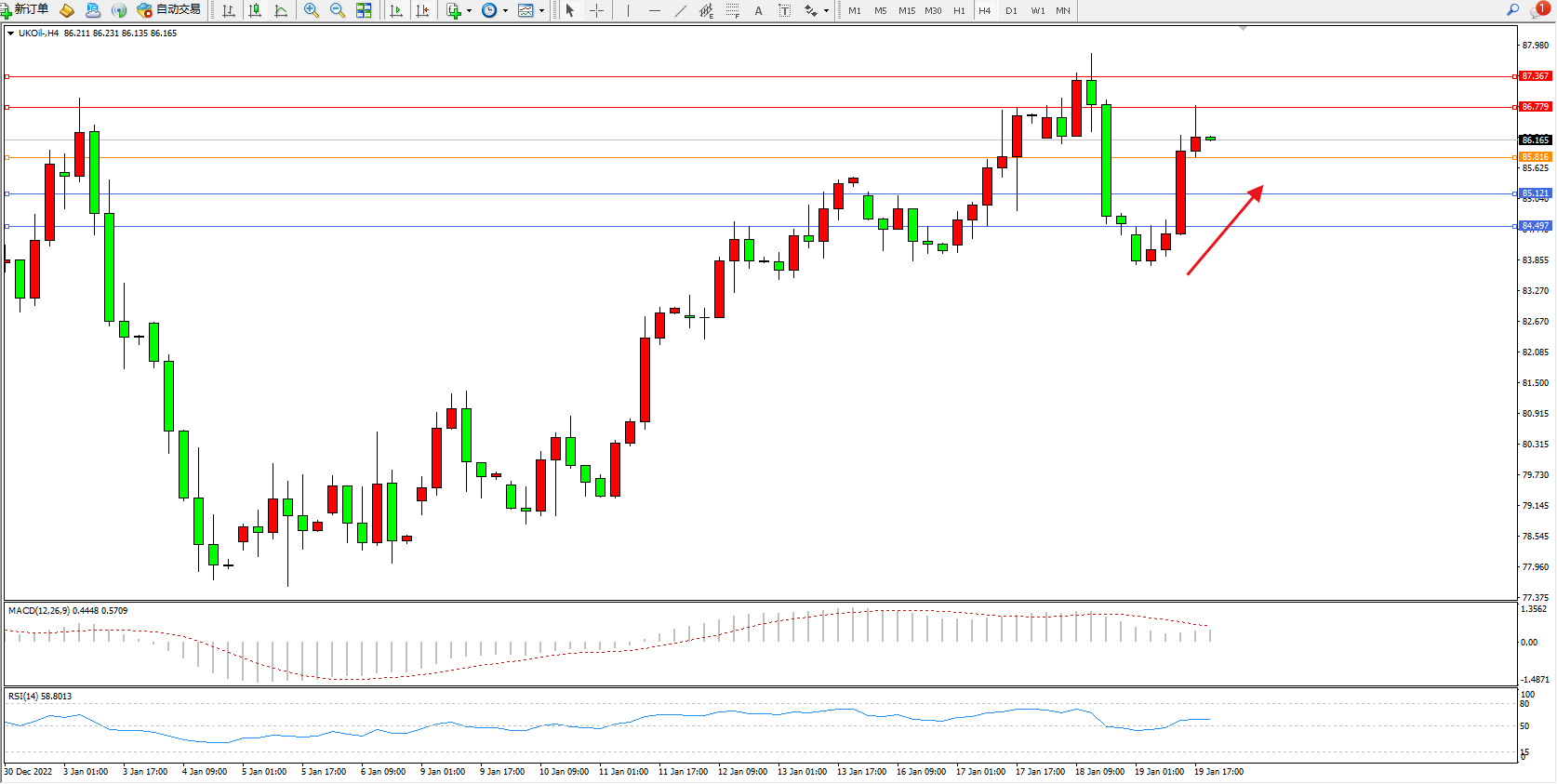Enable the chart shift icon

pos(422,10)
